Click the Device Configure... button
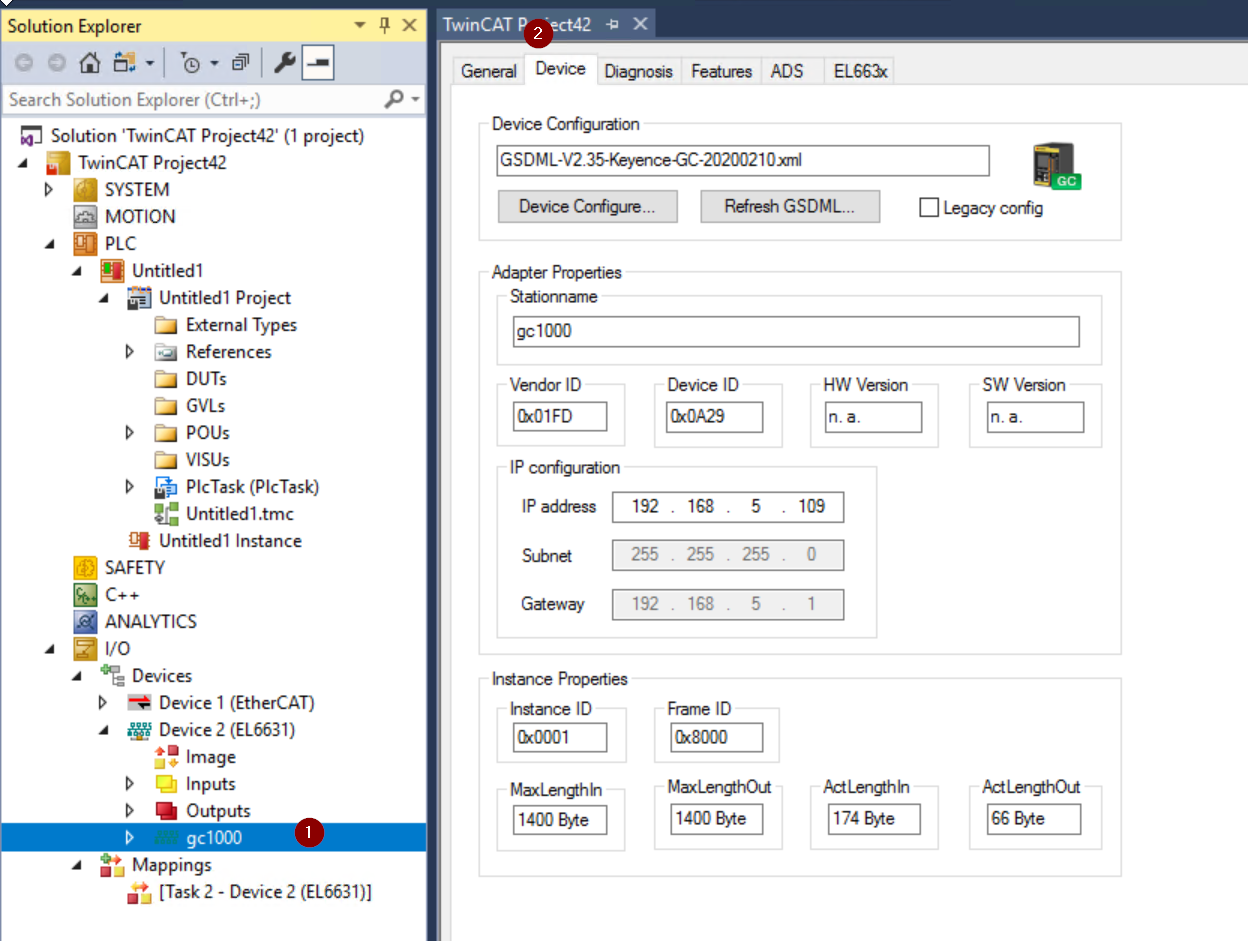Viewport: 1248px width, 941px height. 587,207
